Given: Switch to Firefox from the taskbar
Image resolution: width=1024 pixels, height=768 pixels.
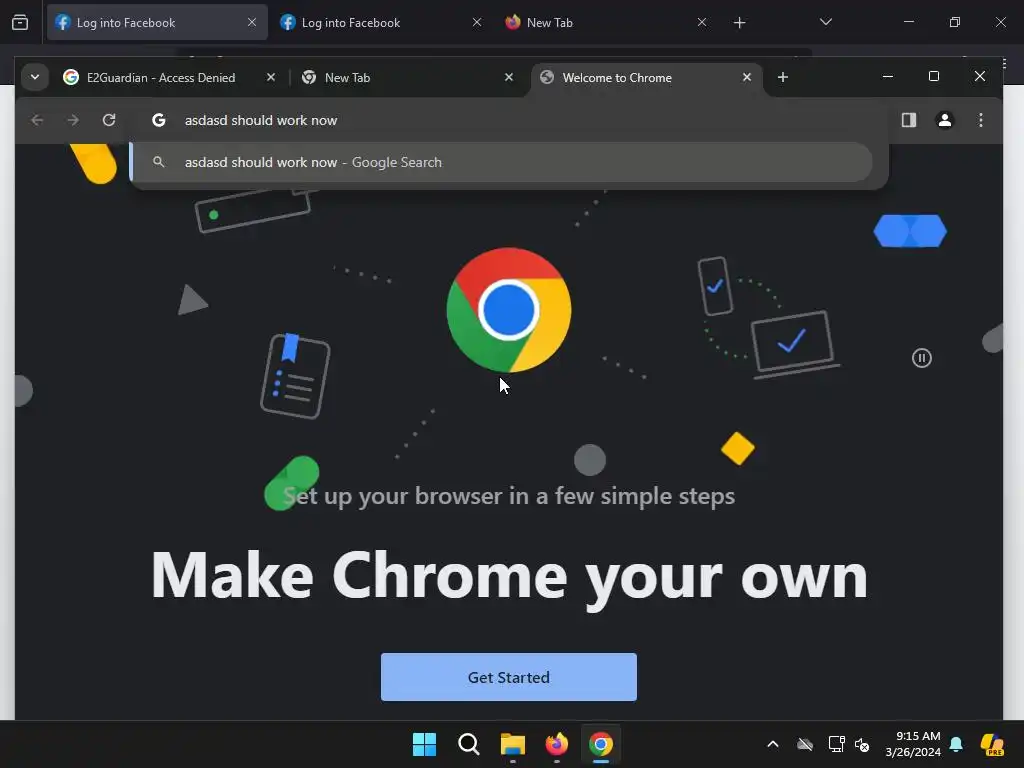Looking at the screenshot, I should click(556, 744).
